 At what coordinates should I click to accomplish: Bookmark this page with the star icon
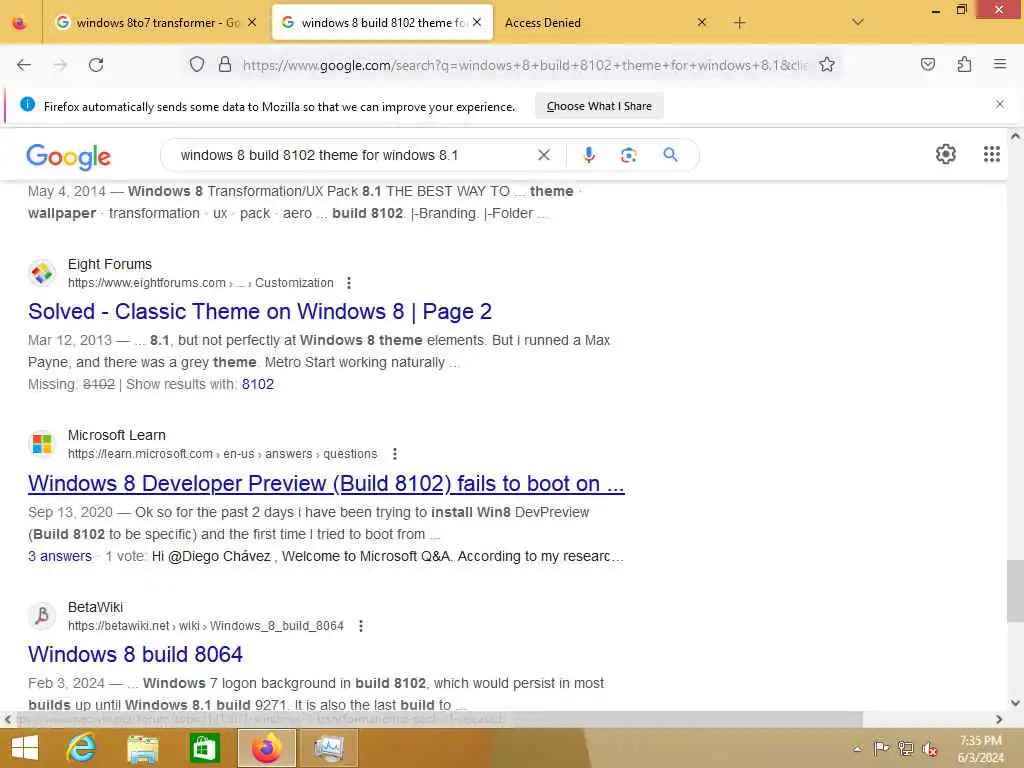(827, 65)
